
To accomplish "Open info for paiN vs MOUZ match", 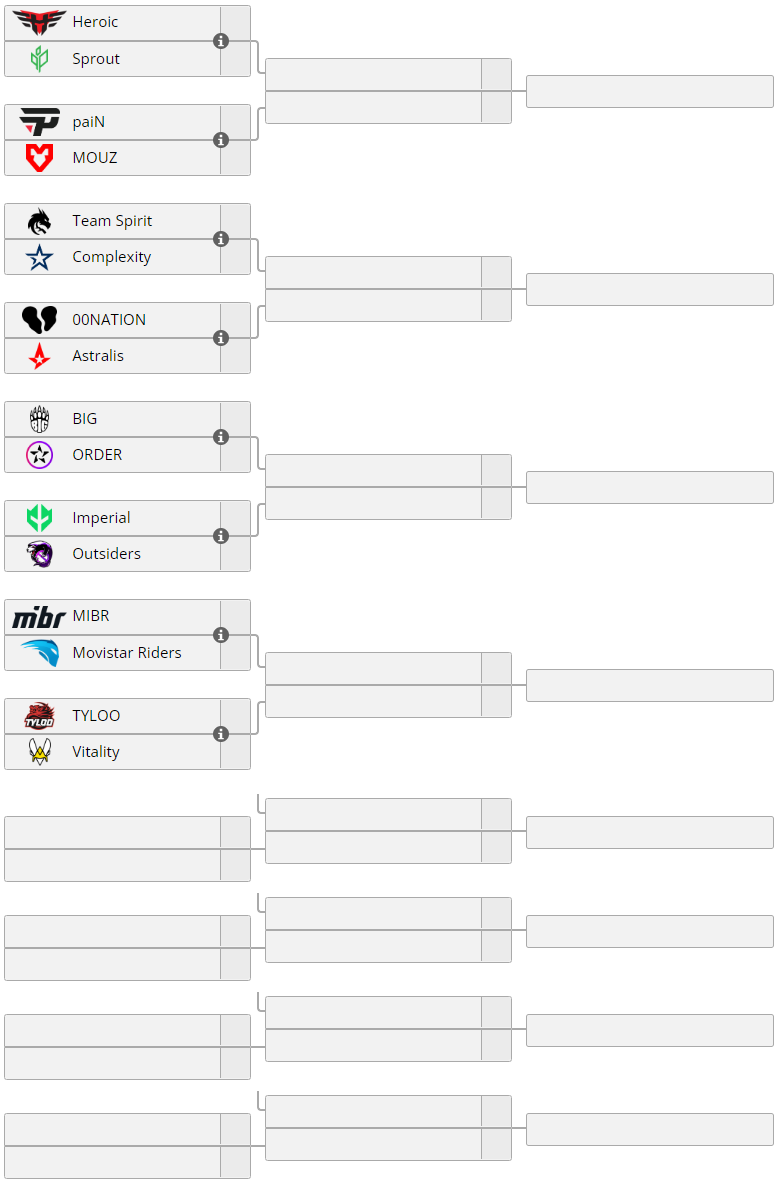I will click(221, 140).
